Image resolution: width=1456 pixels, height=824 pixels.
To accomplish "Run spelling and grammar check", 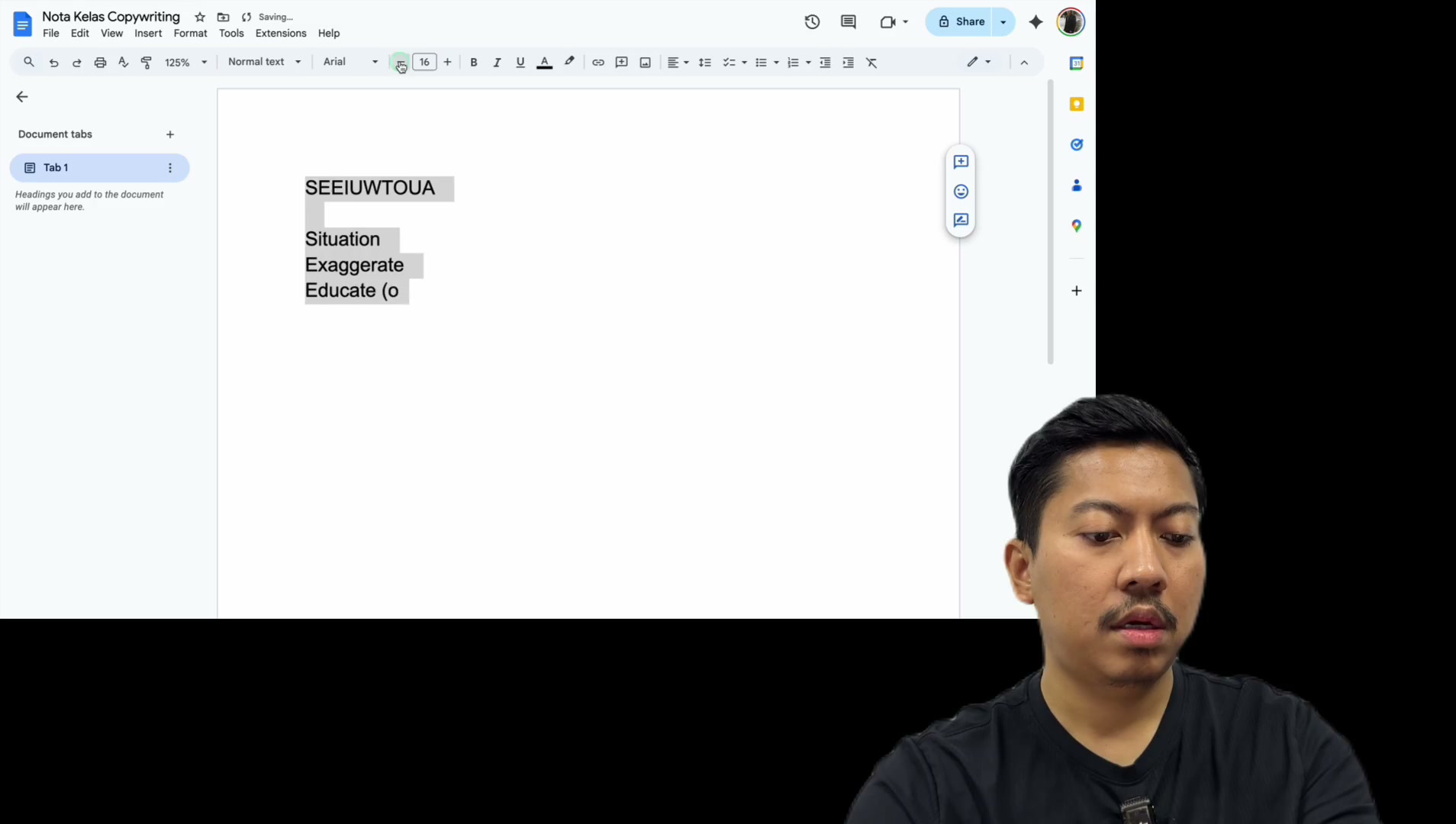I will click(x=123, y=63).
